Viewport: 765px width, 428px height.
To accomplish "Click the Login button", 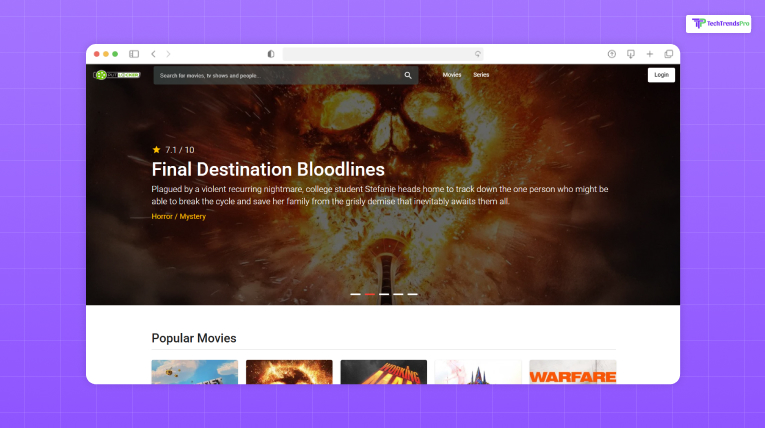I will 661,75.
